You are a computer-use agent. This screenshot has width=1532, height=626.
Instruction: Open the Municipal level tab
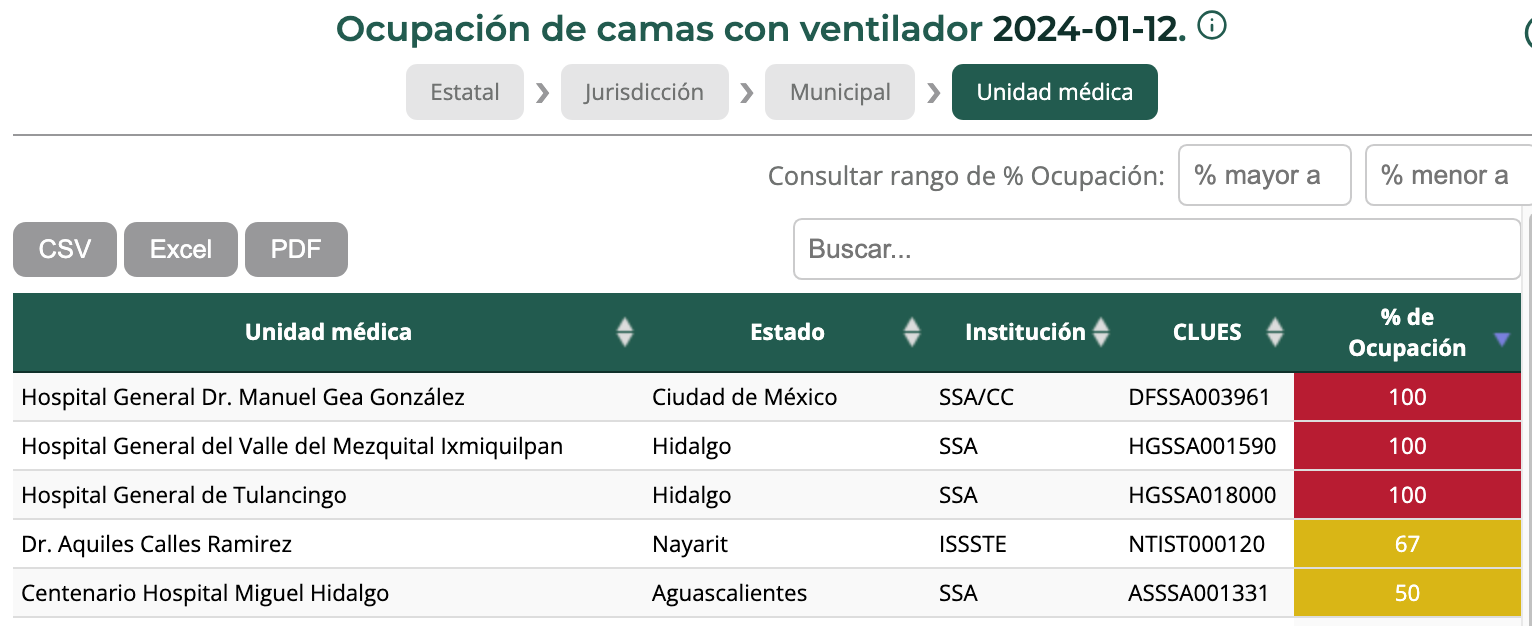pos(840,92)
